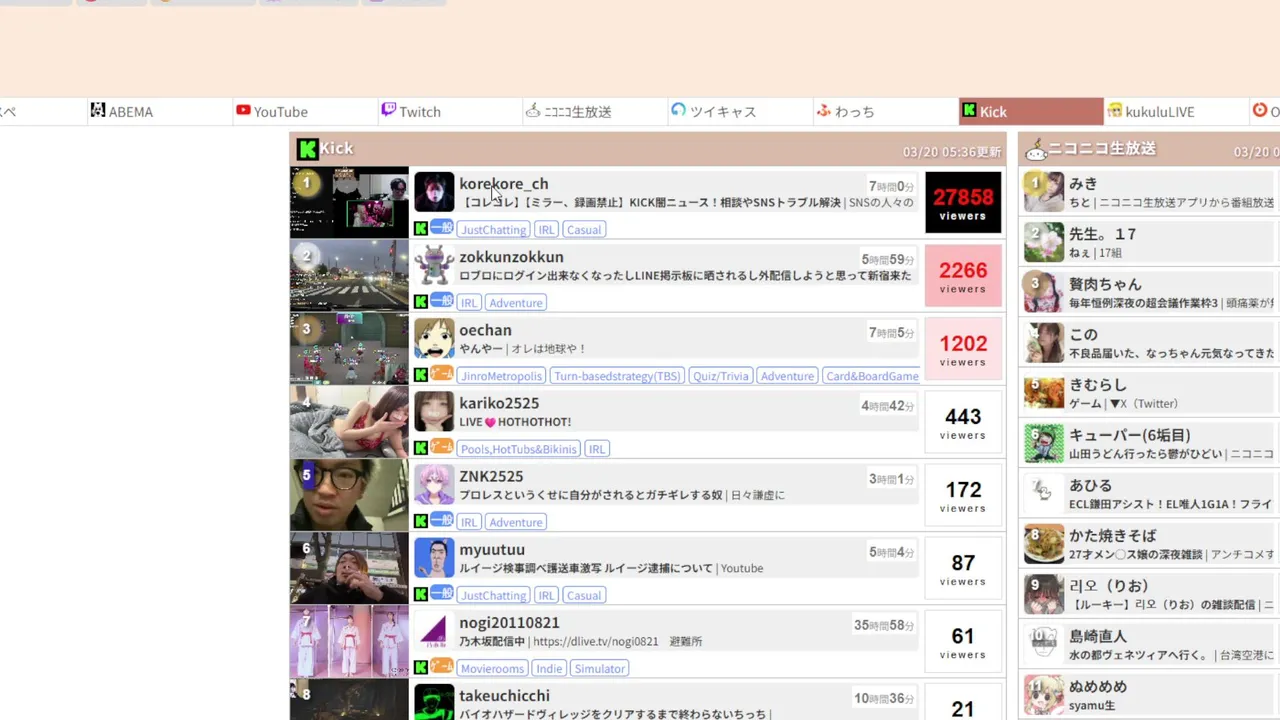Image resolution: width=1280 pixels, height=720 pixels.
Task: Click 27858 viewers count box
Action: [963, 203]
